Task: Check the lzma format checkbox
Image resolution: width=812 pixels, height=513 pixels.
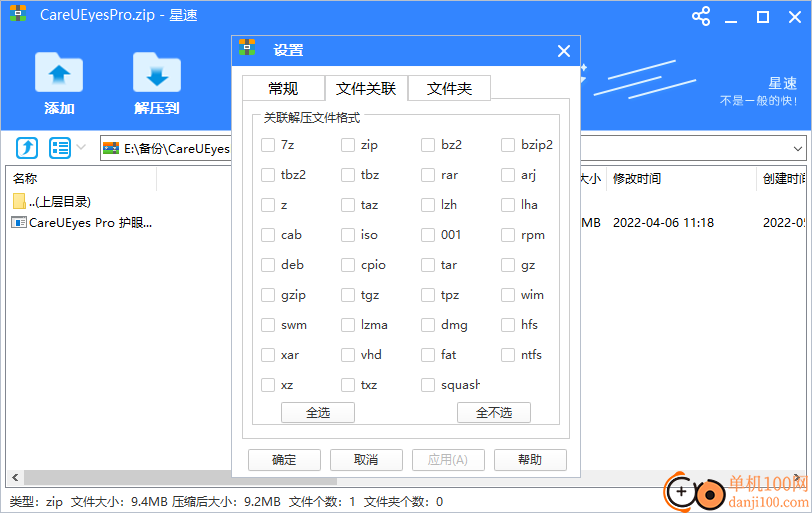Action: click(348, 325)
